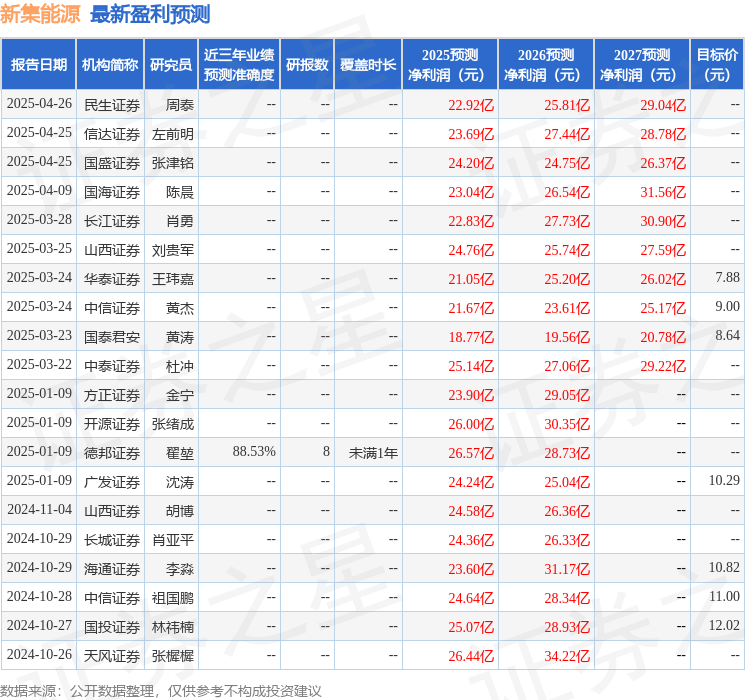Click the 2027预测净利润 column header
This screenshot has width=745, height=700.
[x=642, y=65]
